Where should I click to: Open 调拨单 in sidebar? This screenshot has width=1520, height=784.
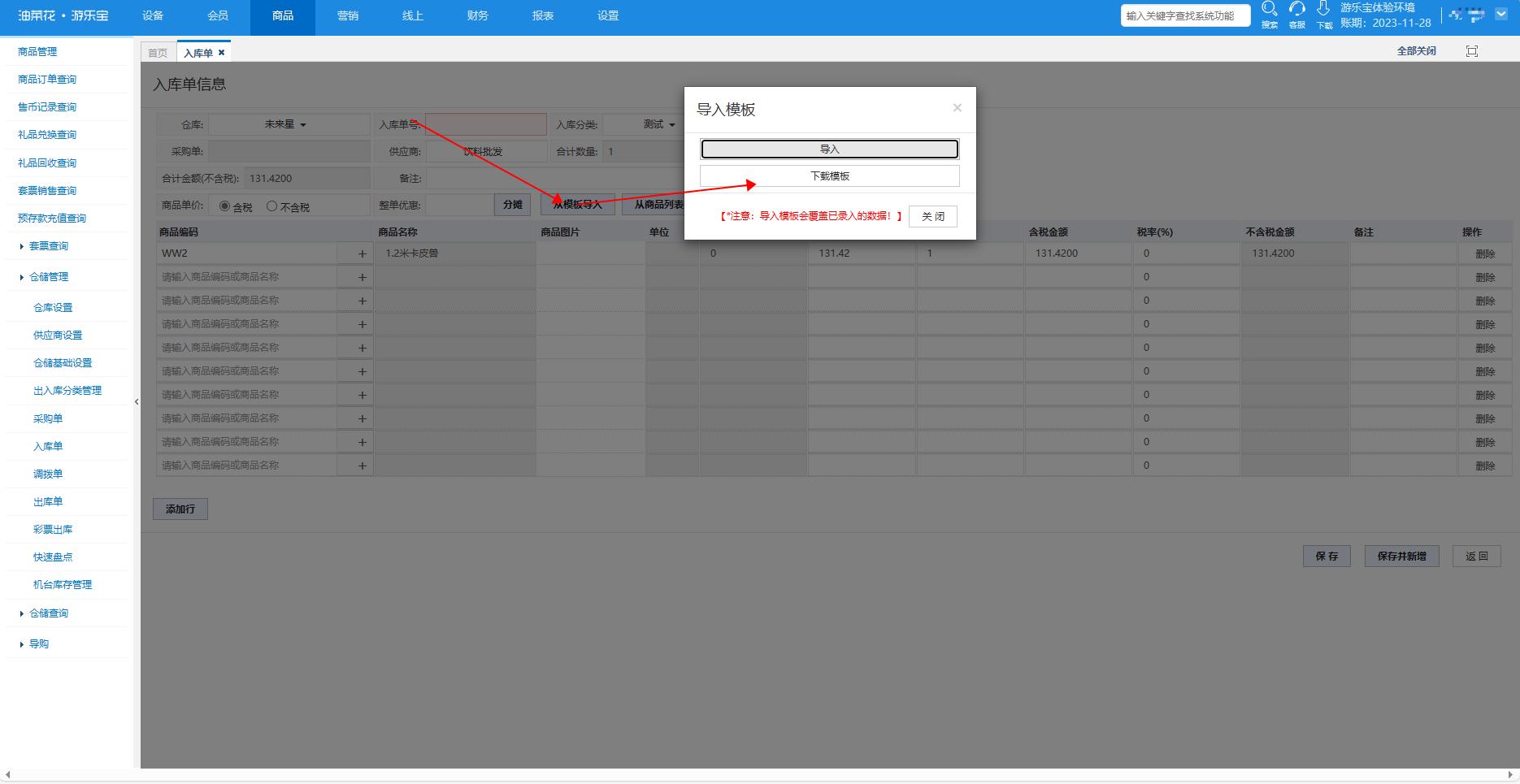(48, 474)
